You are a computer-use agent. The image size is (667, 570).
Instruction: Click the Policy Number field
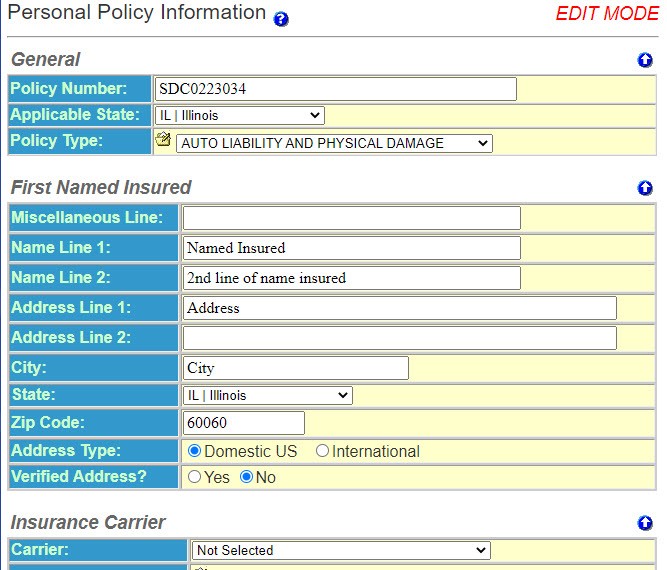[x=335, y=89]
